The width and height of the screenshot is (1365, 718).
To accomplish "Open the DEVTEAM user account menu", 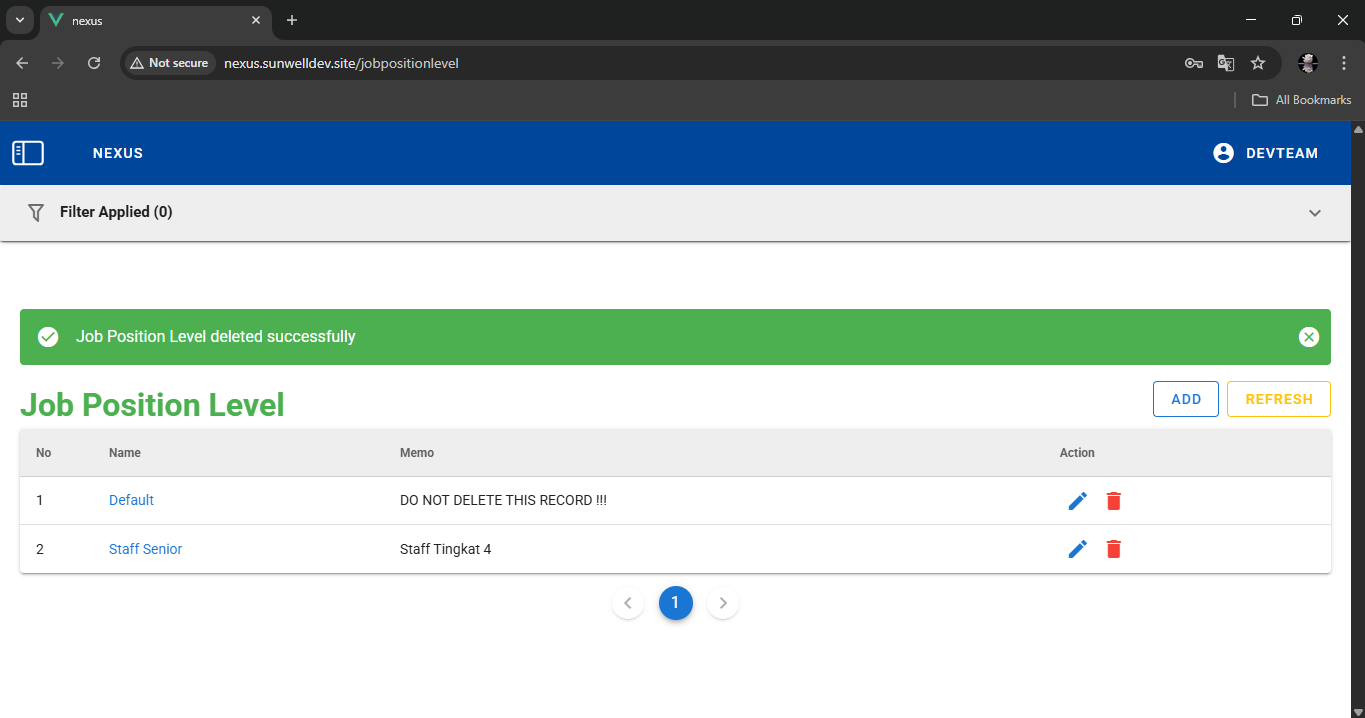I will 1265,153.
